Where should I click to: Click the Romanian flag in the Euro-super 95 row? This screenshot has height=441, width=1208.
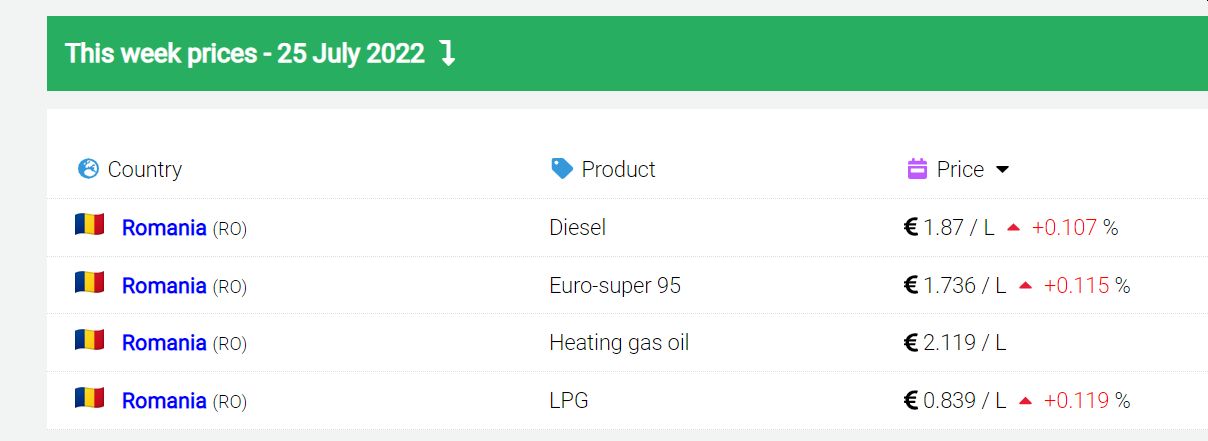(x=89, y=284)
